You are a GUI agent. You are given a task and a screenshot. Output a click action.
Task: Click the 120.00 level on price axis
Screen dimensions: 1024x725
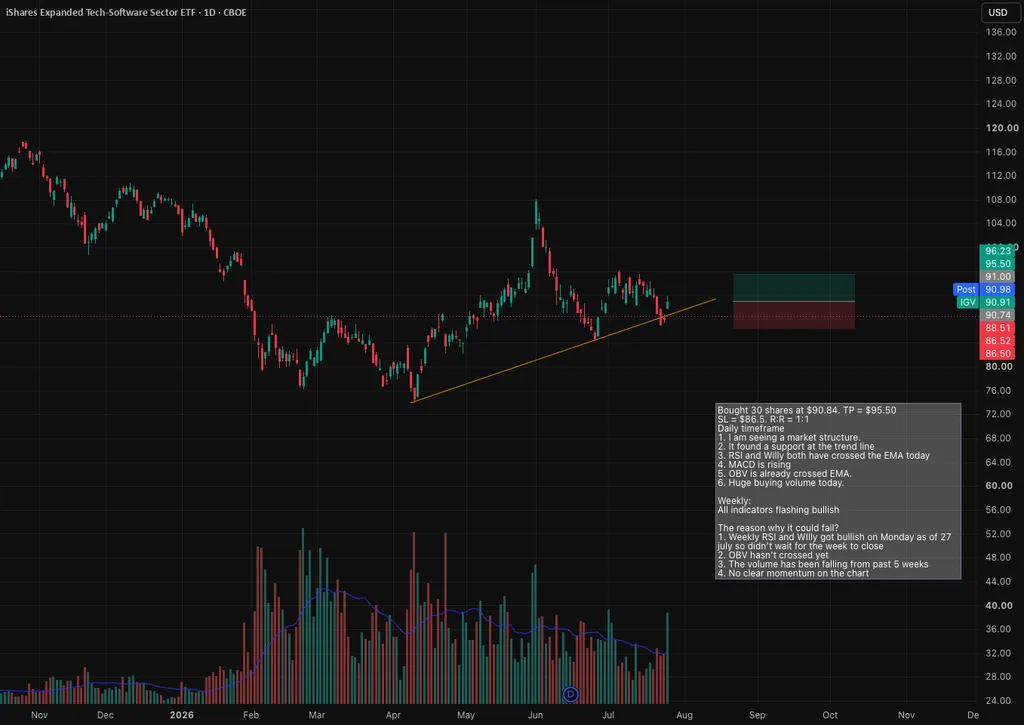point(1001,128)
